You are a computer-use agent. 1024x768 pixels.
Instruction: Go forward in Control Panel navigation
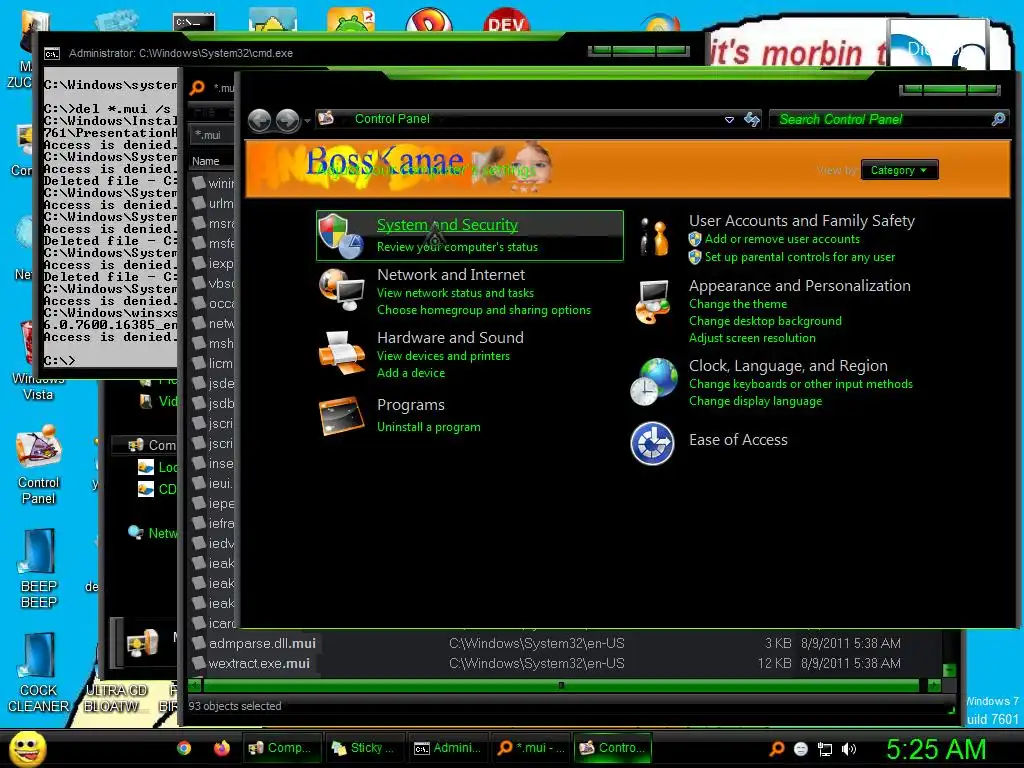click(x=287, y=120)
